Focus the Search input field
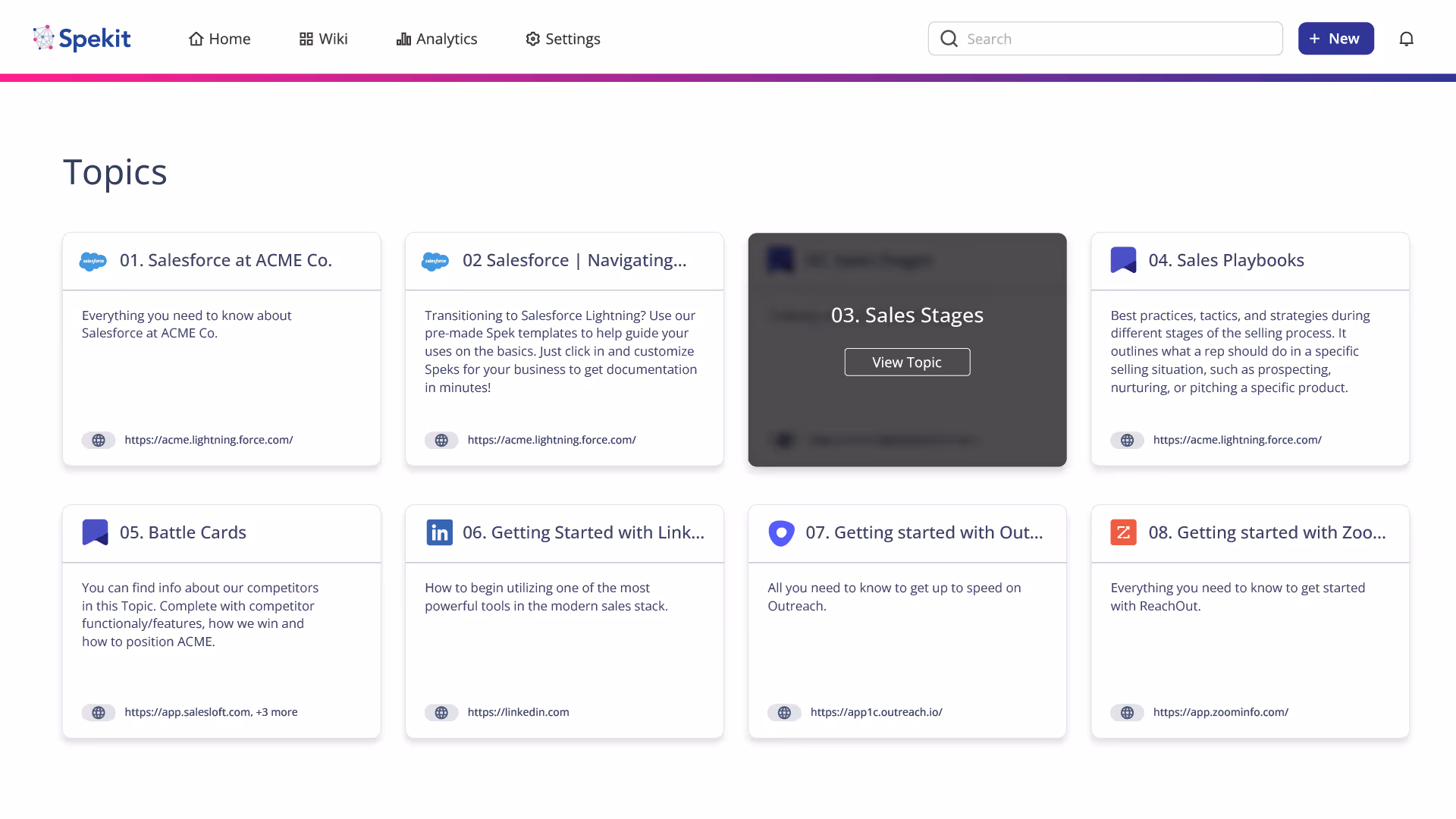The width and height of the screenshot is (1456, 819). 1105,39
